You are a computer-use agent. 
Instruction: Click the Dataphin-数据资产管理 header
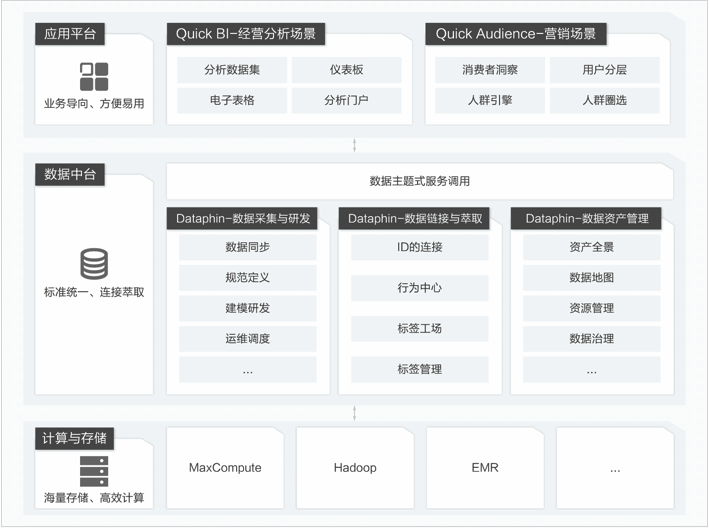pos(586,219)
